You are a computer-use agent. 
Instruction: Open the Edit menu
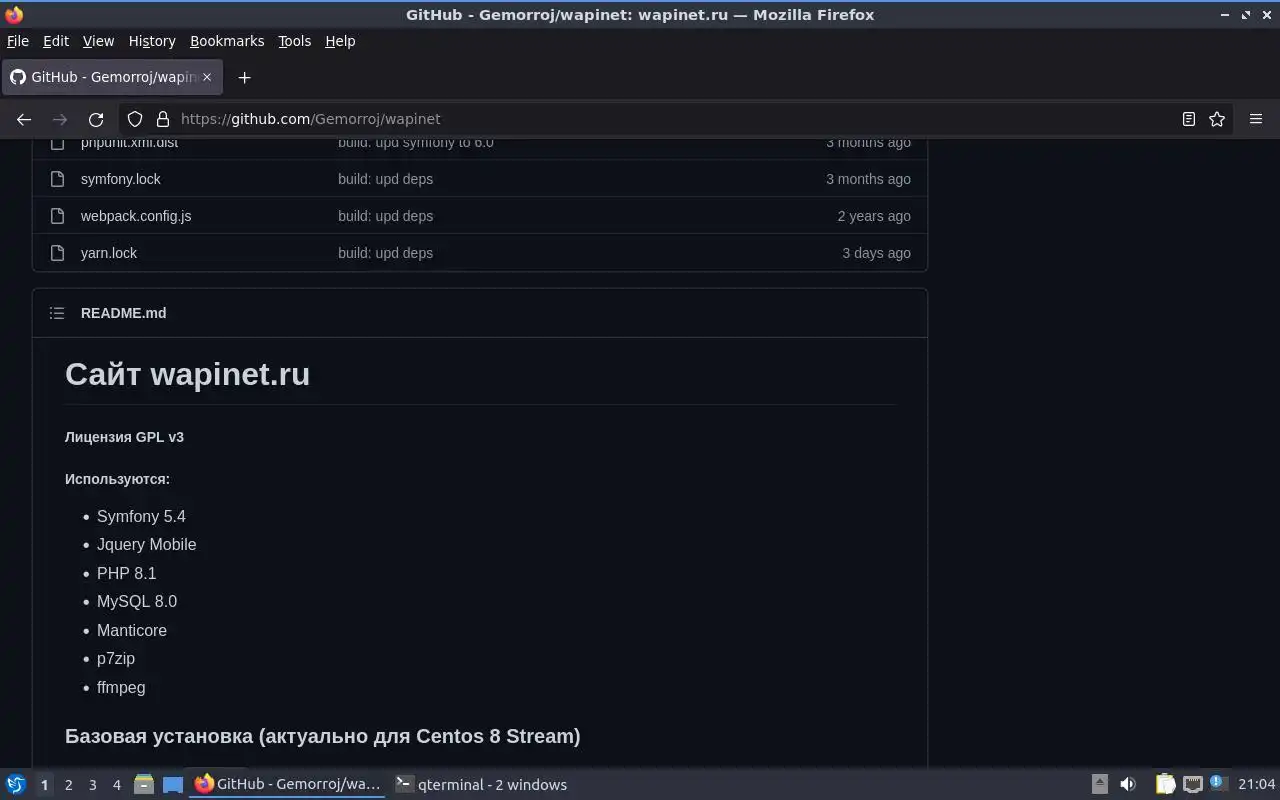pos(56,41)
